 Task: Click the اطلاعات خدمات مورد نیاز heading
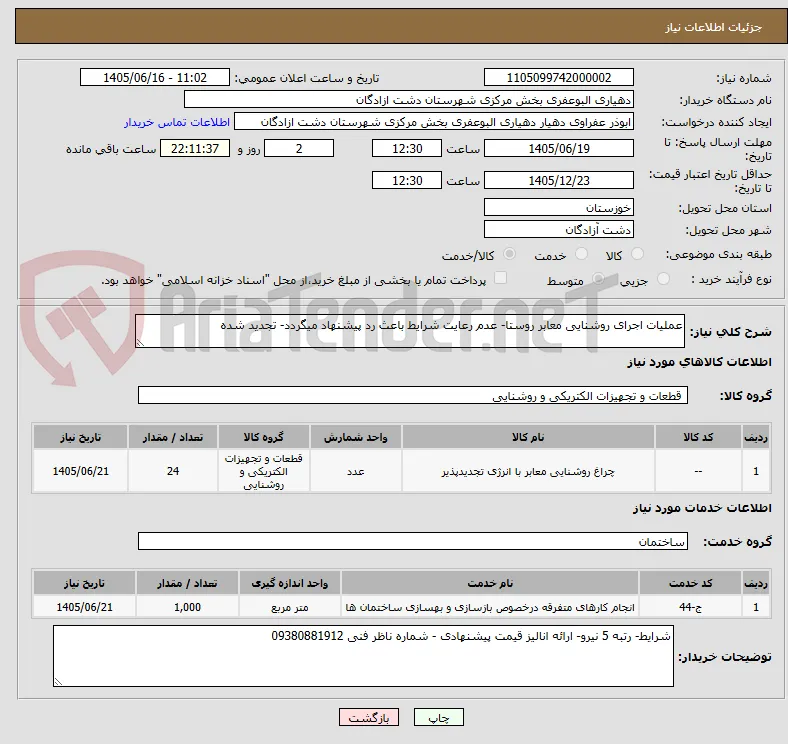[x=702, y=508]
